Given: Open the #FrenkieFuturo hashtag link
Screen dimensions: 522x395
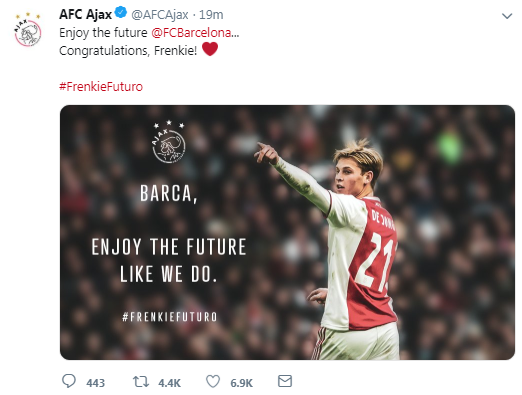Looking at the screenshot, I should tap(101, 87).
